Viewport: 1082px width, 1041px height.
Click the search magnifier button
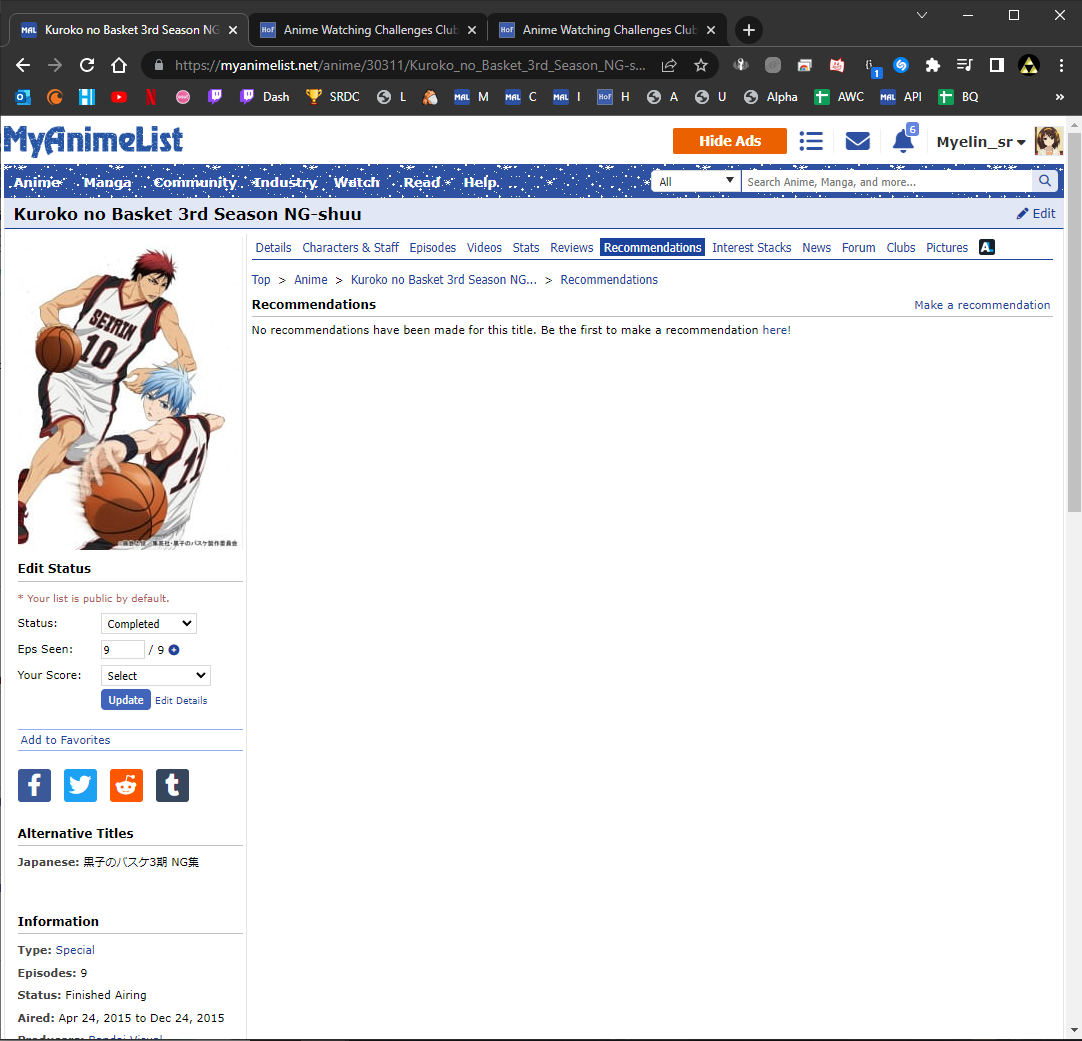tap(1045, 181)
